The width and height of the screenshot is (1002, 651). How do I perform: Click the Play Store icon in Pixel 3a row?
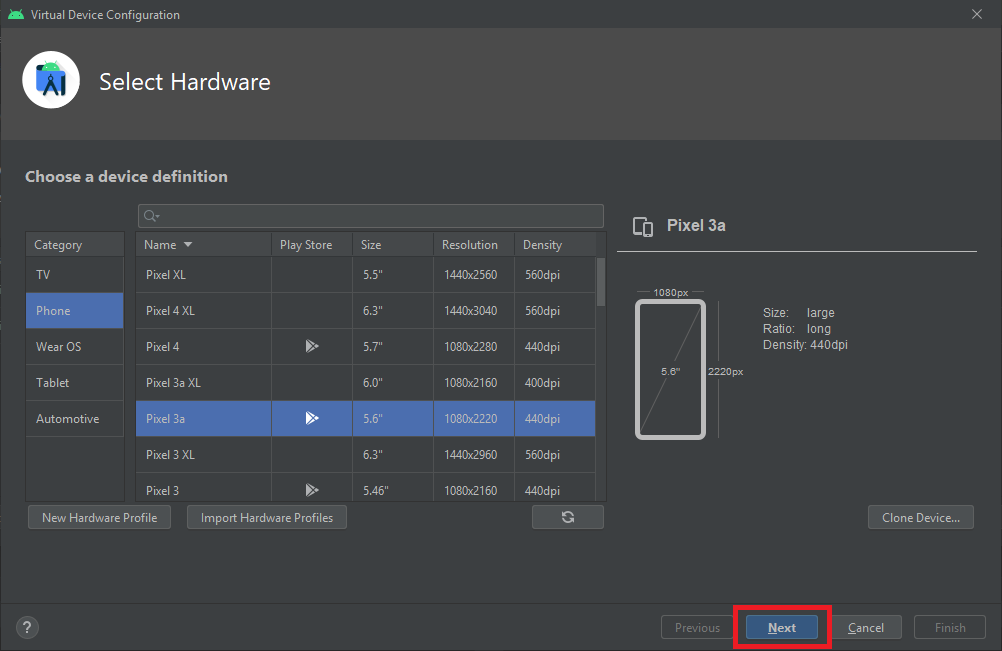312,418
